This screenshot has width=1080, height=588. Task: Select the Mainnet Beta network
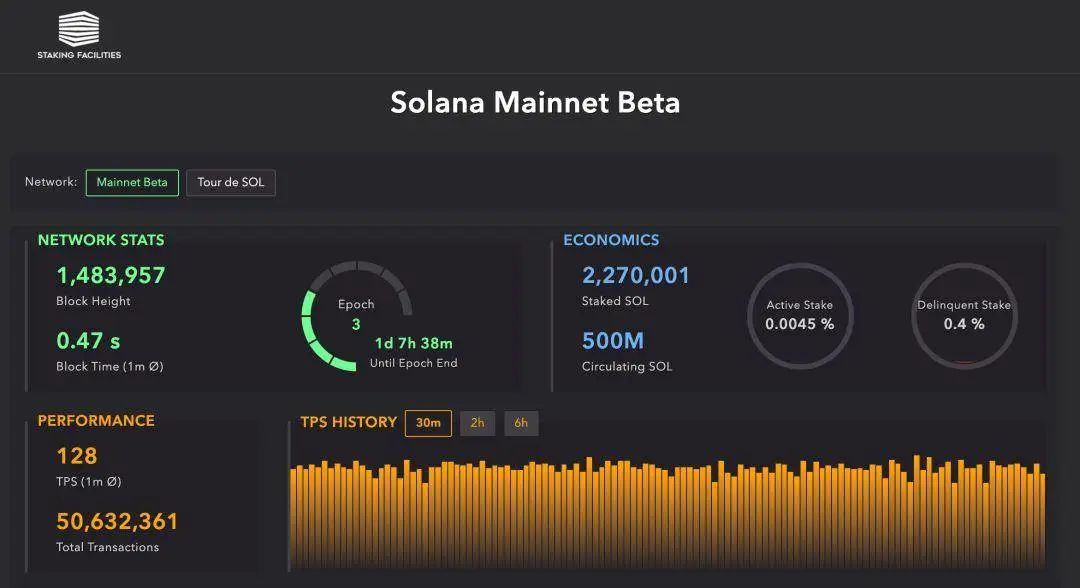132,183
